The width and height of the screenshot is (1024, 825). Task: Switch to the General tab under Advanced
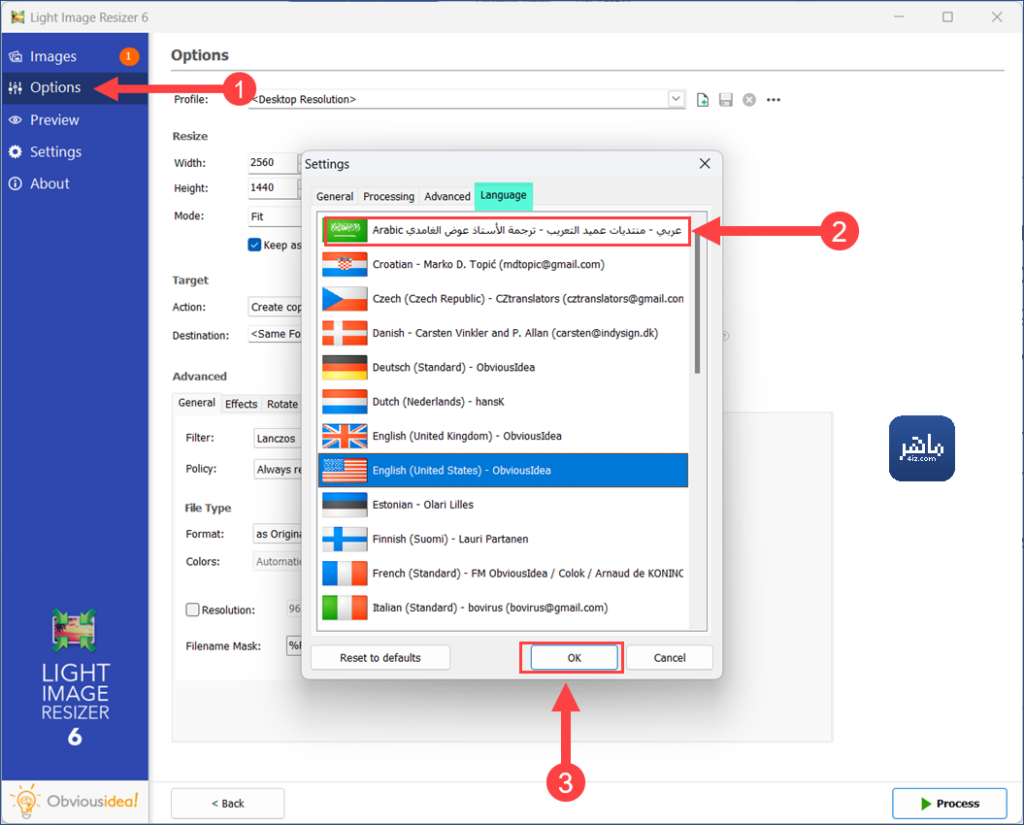coord(197,403)
